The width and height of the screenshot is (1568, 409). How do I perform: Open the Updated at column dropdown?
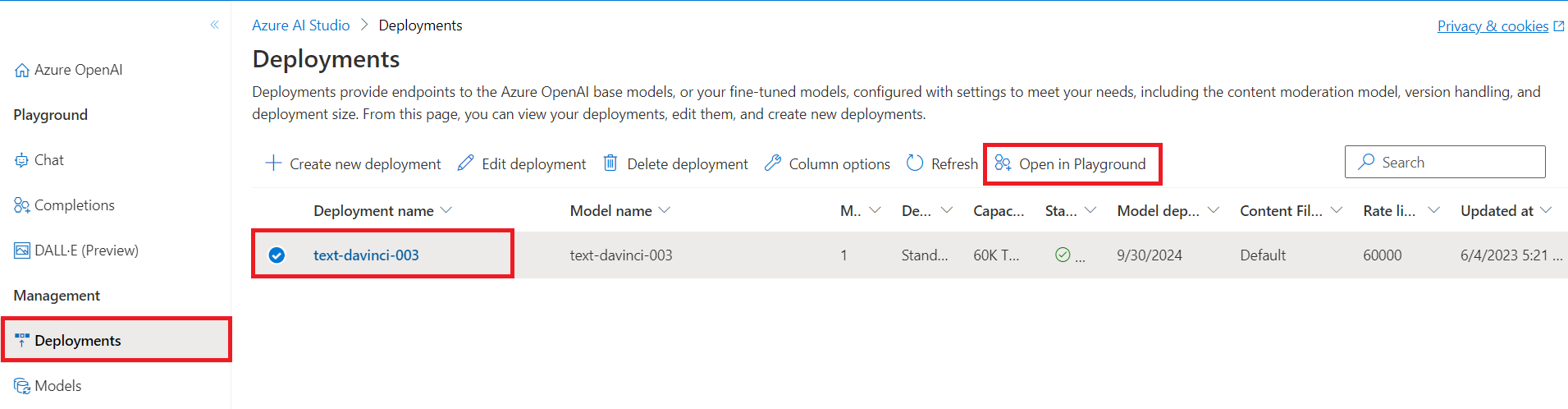click(1546, 210)
